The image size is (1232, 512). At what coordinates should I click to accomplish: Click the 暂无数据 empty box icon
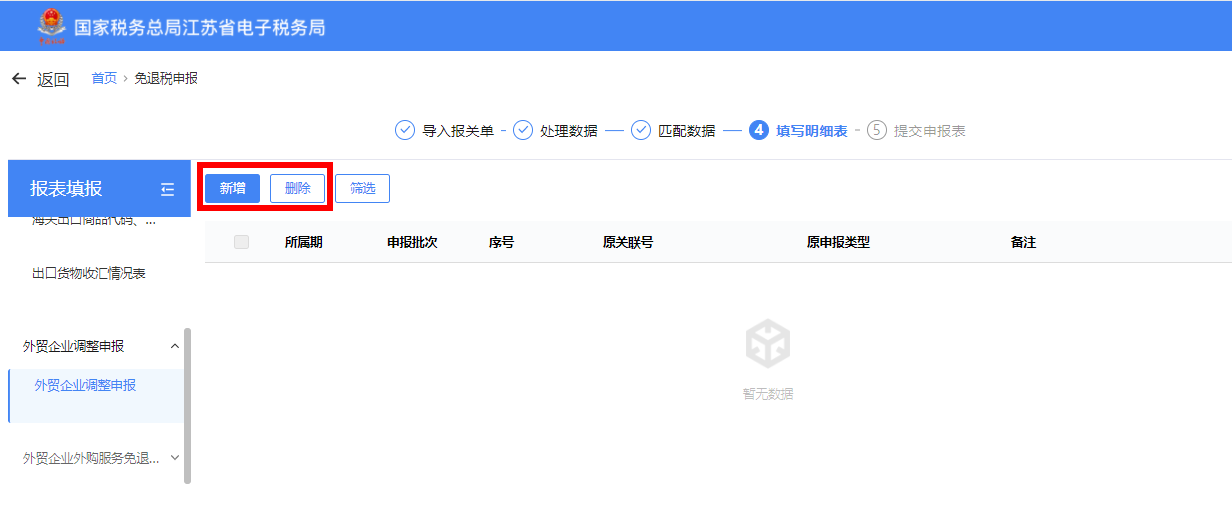pos(768,345)
